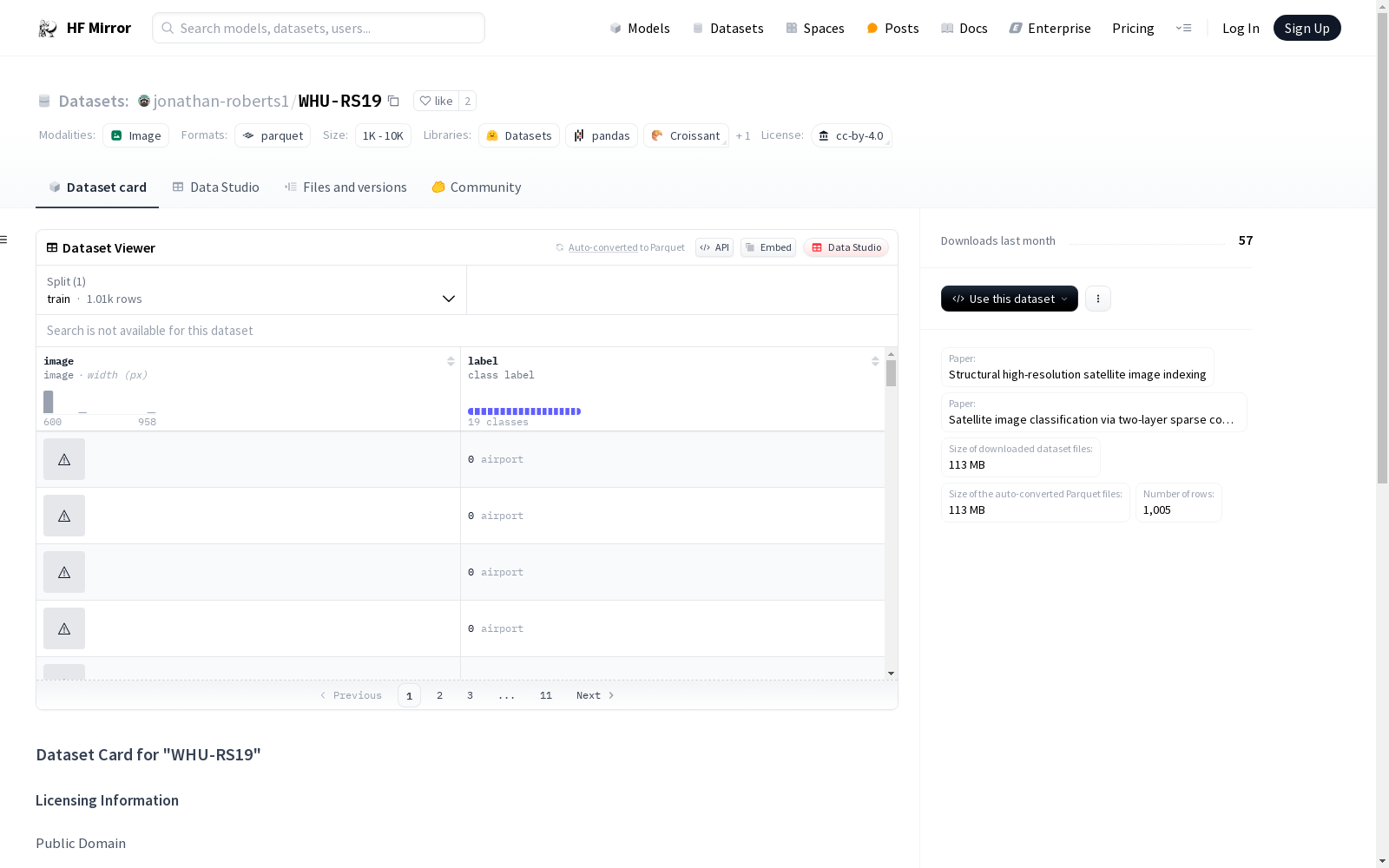Click the like heart button
The height and width of the screenshot is (868, 1389).
coord(436,101)
